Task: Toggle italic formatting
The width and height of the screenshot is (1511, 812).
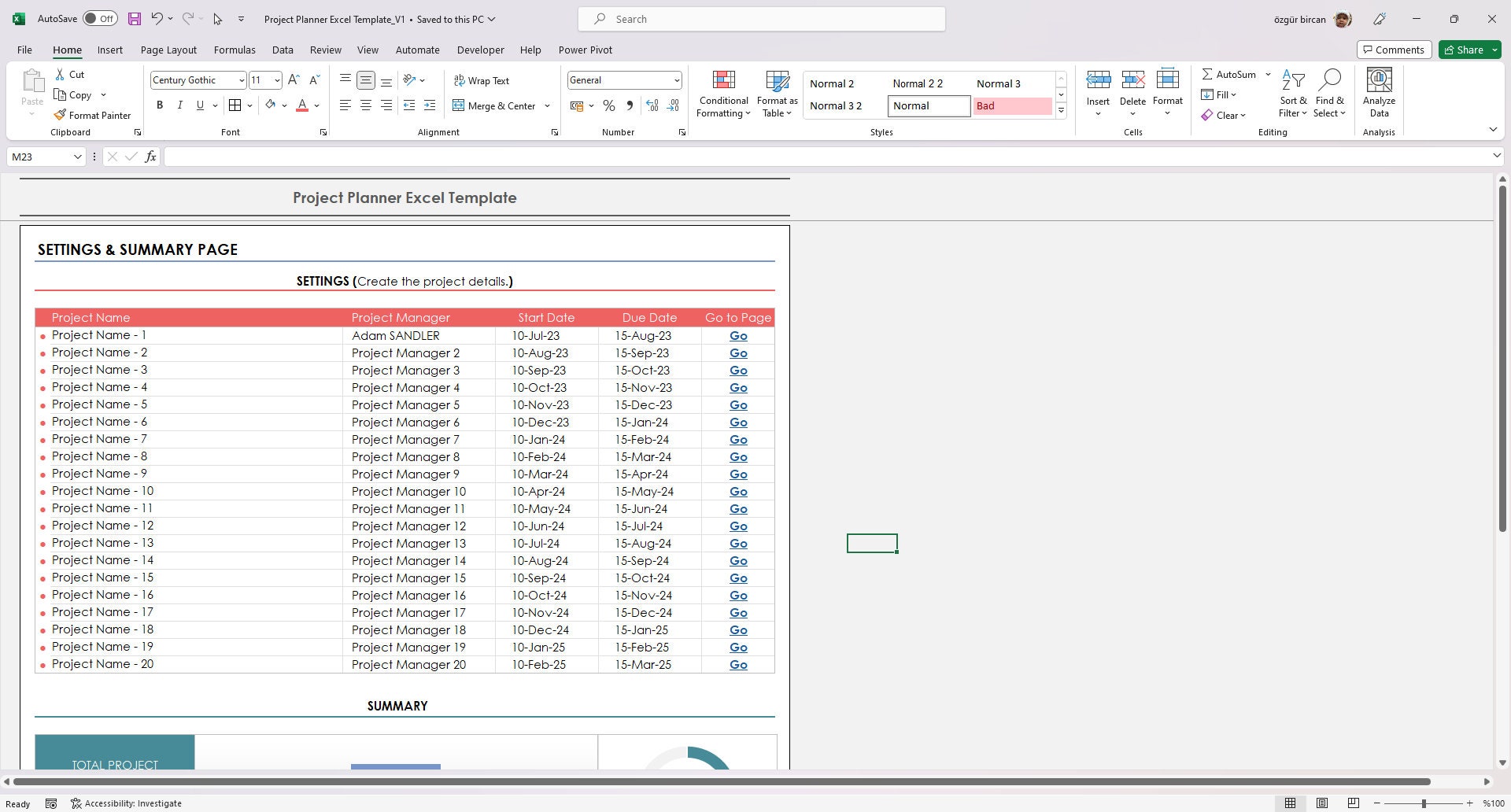Action: [179, 105]
